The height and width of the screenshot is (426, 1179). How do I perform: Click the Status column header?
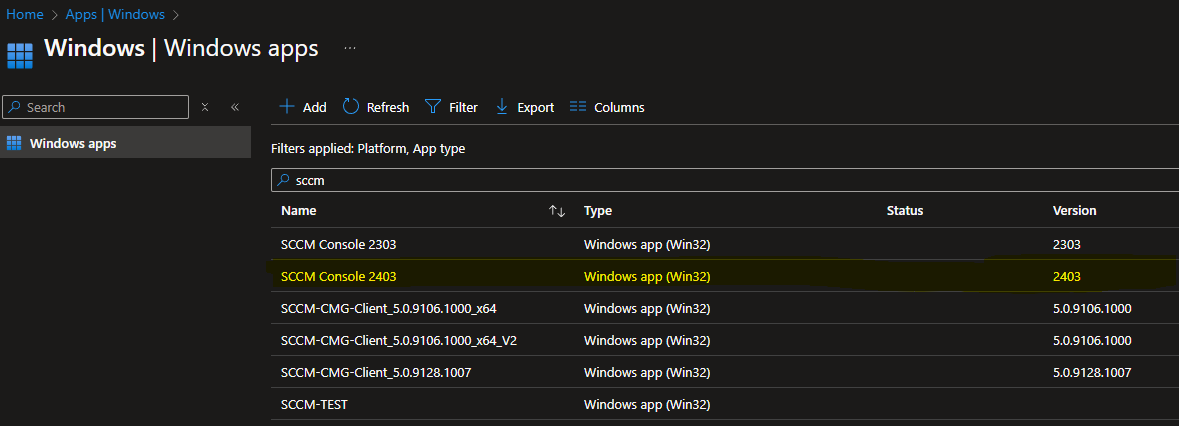tap(905, 211)
